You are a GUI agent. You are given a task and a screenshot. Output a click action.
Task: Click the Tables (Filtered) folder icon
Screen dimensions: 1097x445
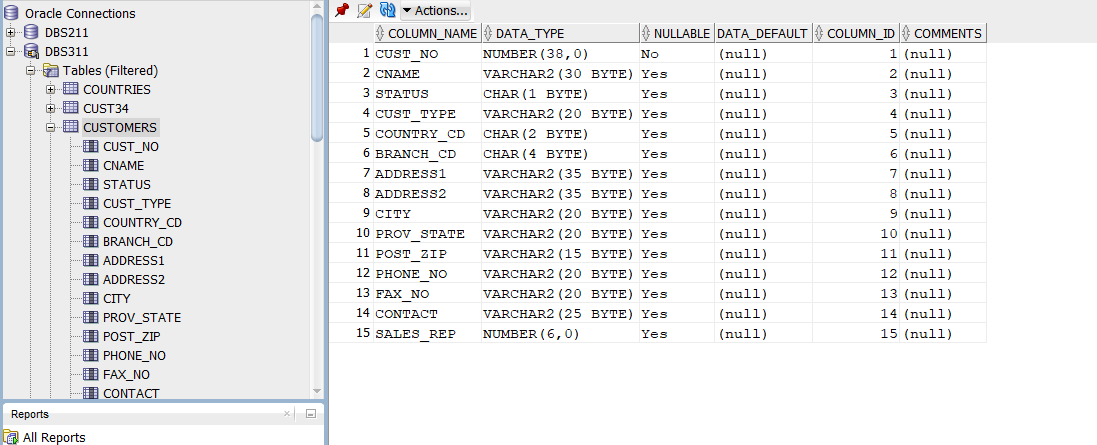coord(51,70)
